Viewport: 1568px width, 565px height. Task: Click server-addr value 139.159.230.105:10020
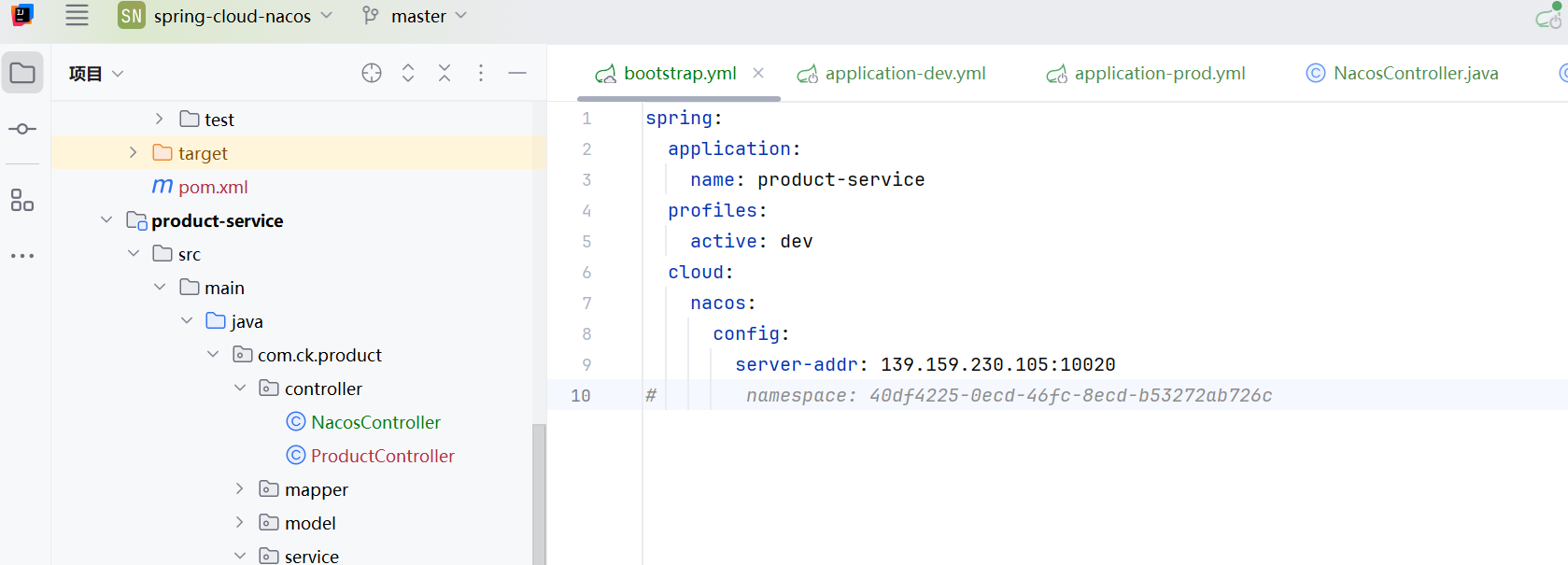[997, 364]
